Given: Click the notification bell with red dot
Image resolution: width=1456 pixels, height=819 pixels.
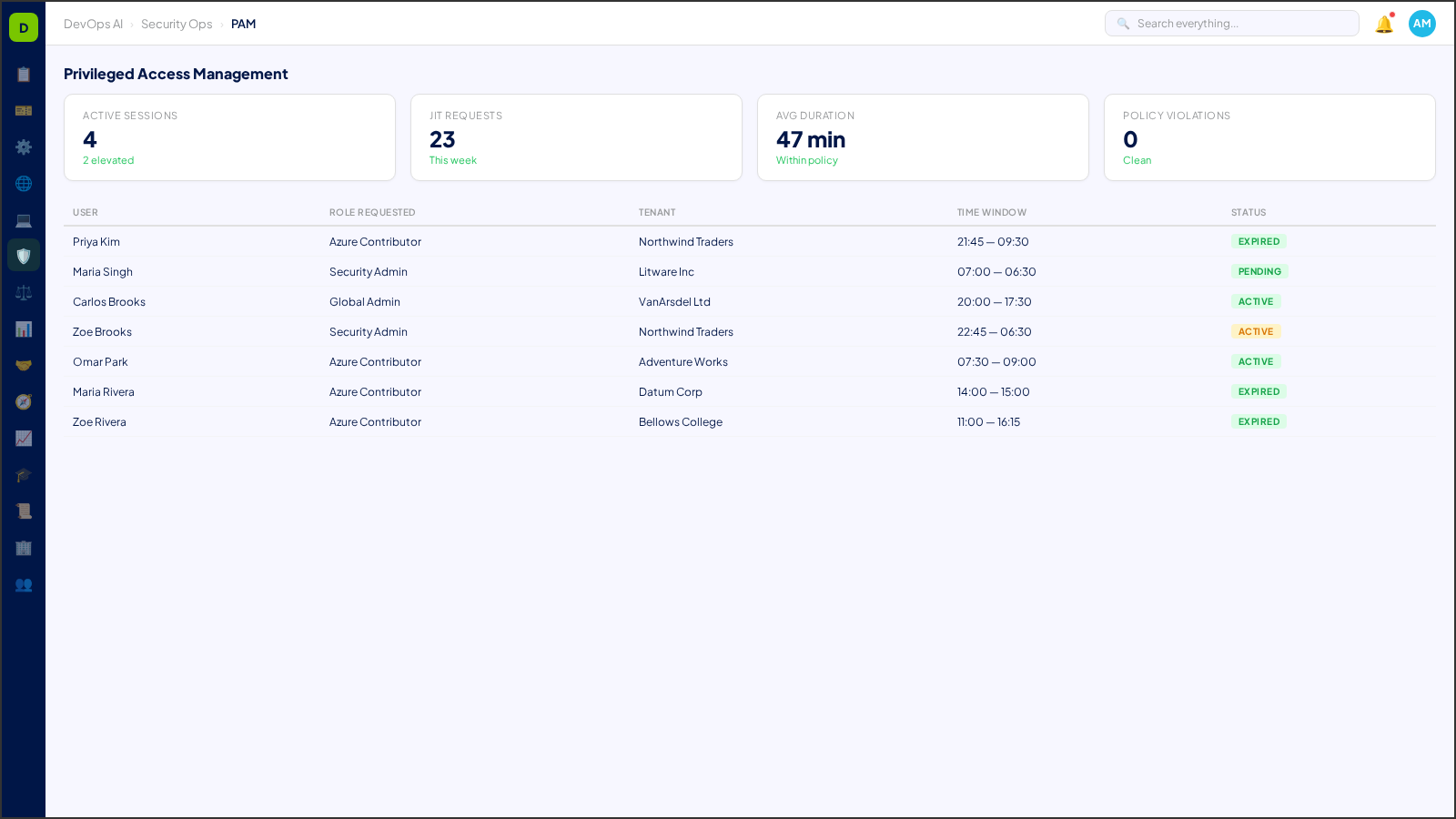Looking at the screenshot, I should (x=1383, y=24).
